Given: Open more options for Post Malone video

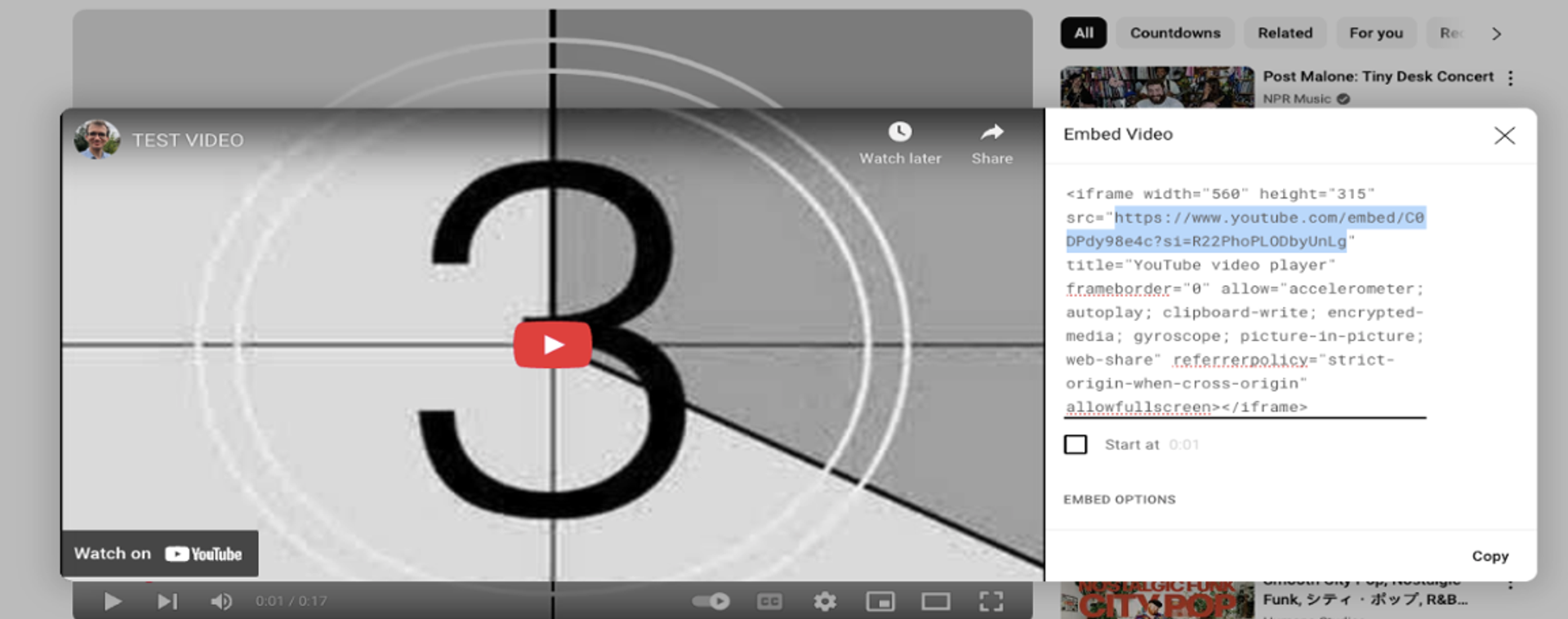Looking at the screenshot, I should (1510, 78).
